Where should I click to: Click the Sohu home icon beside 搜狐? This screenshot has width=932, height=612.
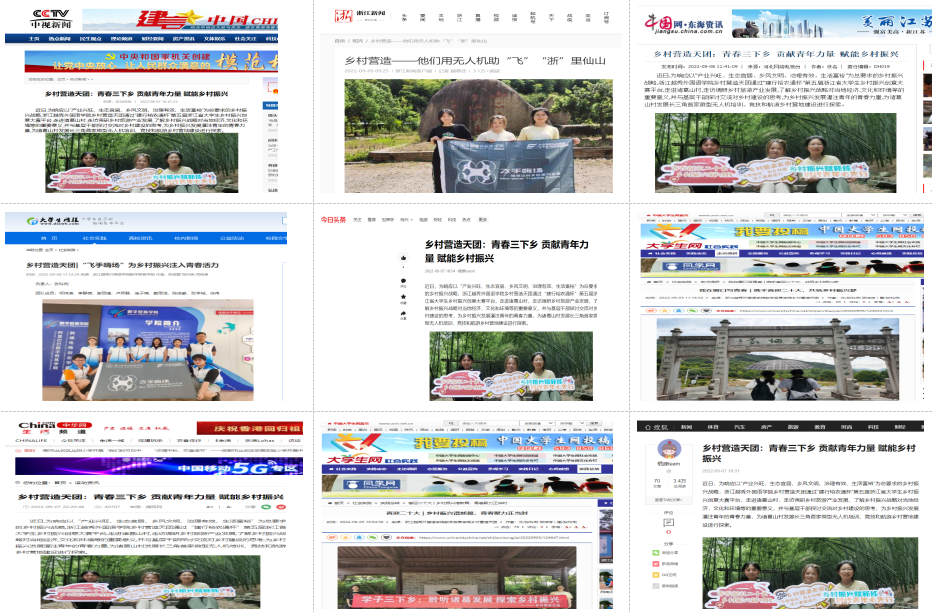(646, 425)
